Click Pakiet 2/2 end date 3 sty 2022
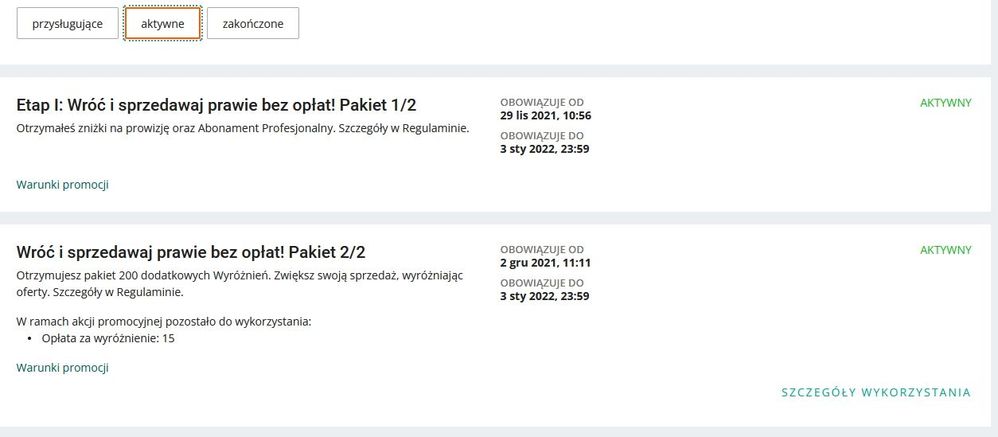This screenshot has height=437, width=998. [544, 296]
